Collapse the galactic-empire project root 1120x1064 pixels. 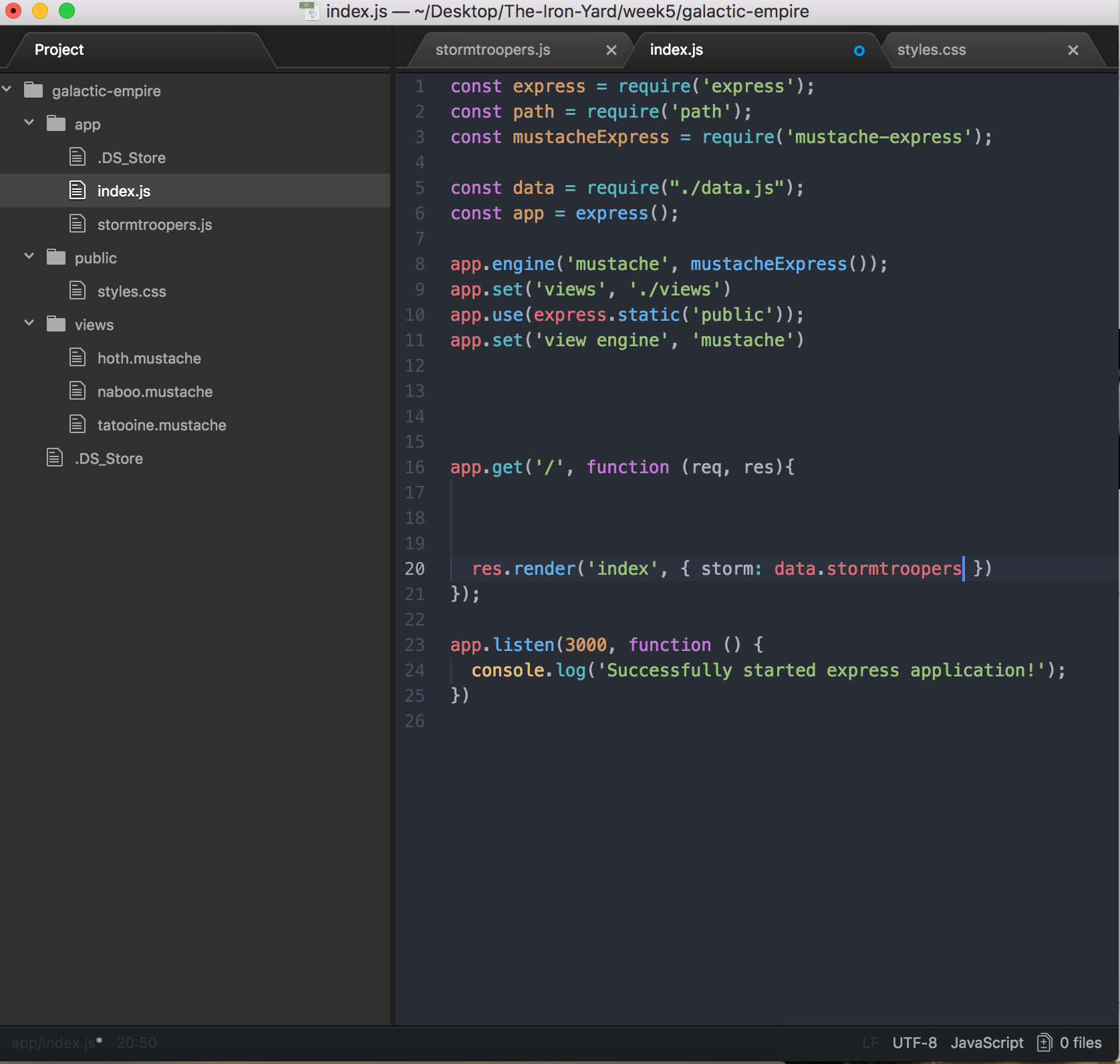6,89
